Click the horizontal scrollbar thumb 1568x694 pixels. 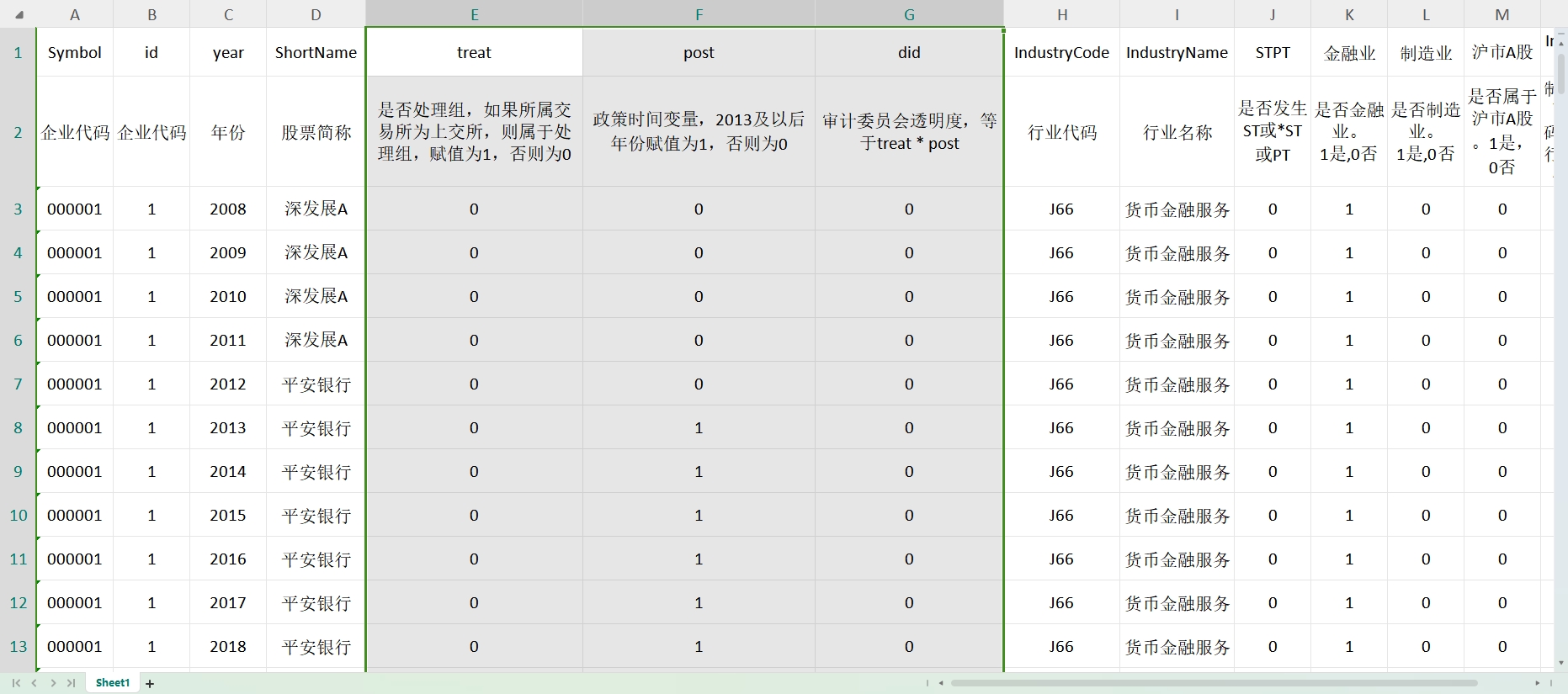tap(1214, 683)
